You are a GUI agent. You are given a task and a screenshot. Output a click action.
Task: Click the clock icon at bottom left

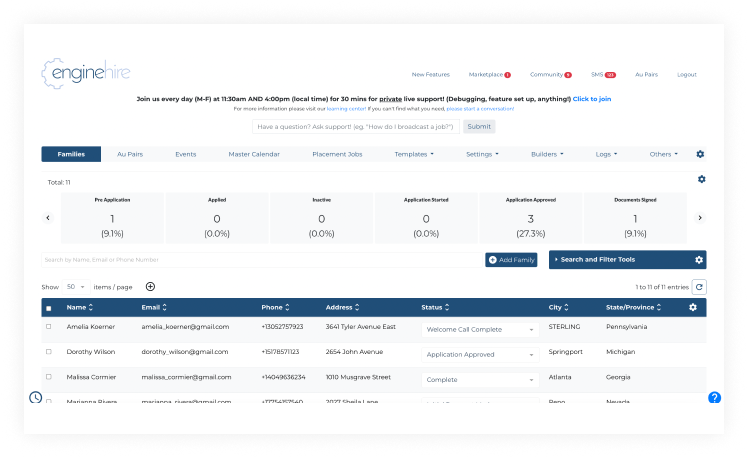click(35, 397)
